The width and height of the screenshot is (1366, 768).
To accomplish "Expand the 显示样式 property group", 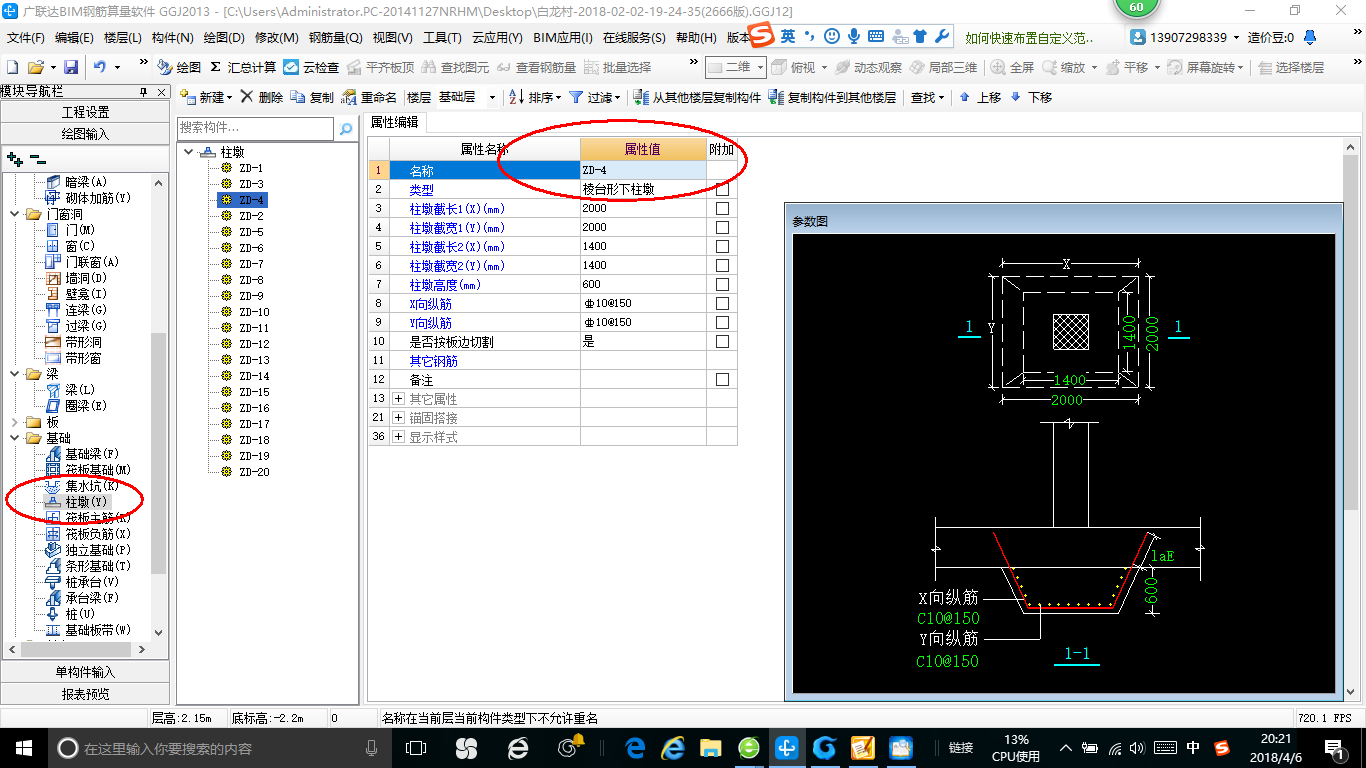I will (399, 437).
